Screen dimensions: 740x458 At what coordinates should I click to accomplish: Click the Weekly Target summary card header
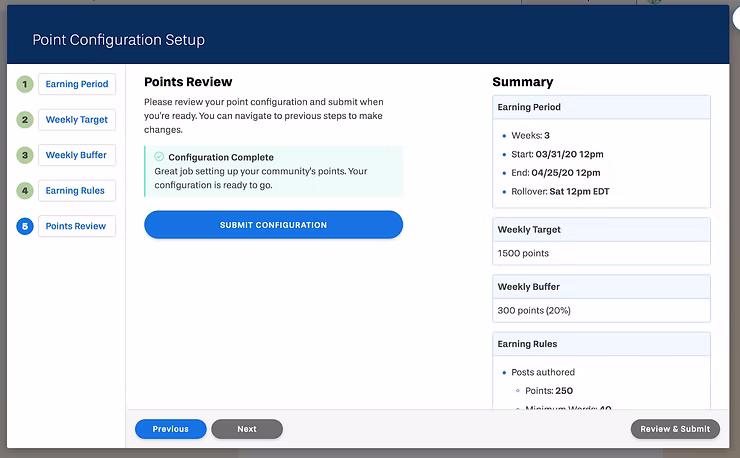coord(601,230)
